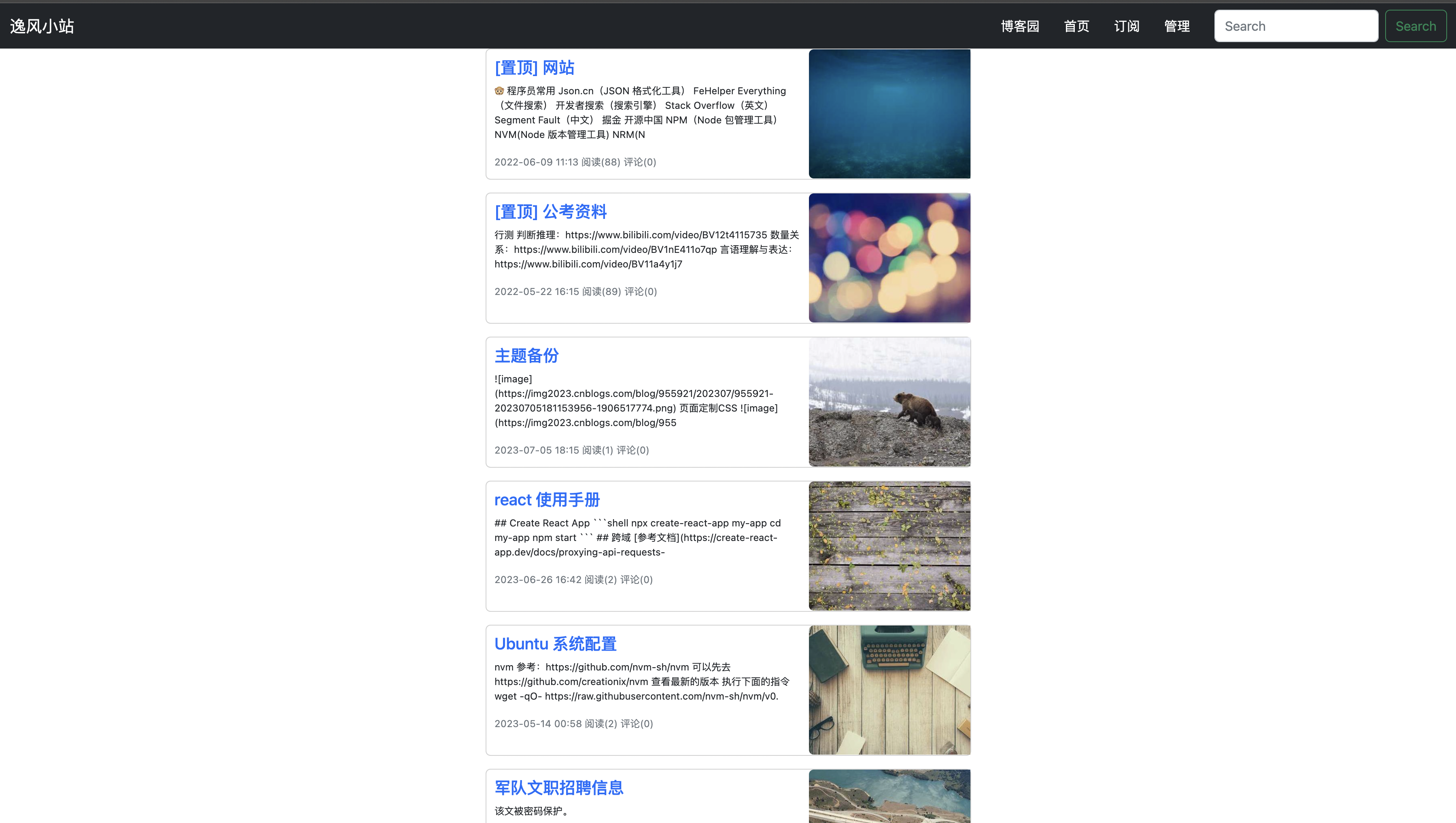Focus the Search input field
The height and width of the screenshot is (823, 1456).
[1295, 26]
